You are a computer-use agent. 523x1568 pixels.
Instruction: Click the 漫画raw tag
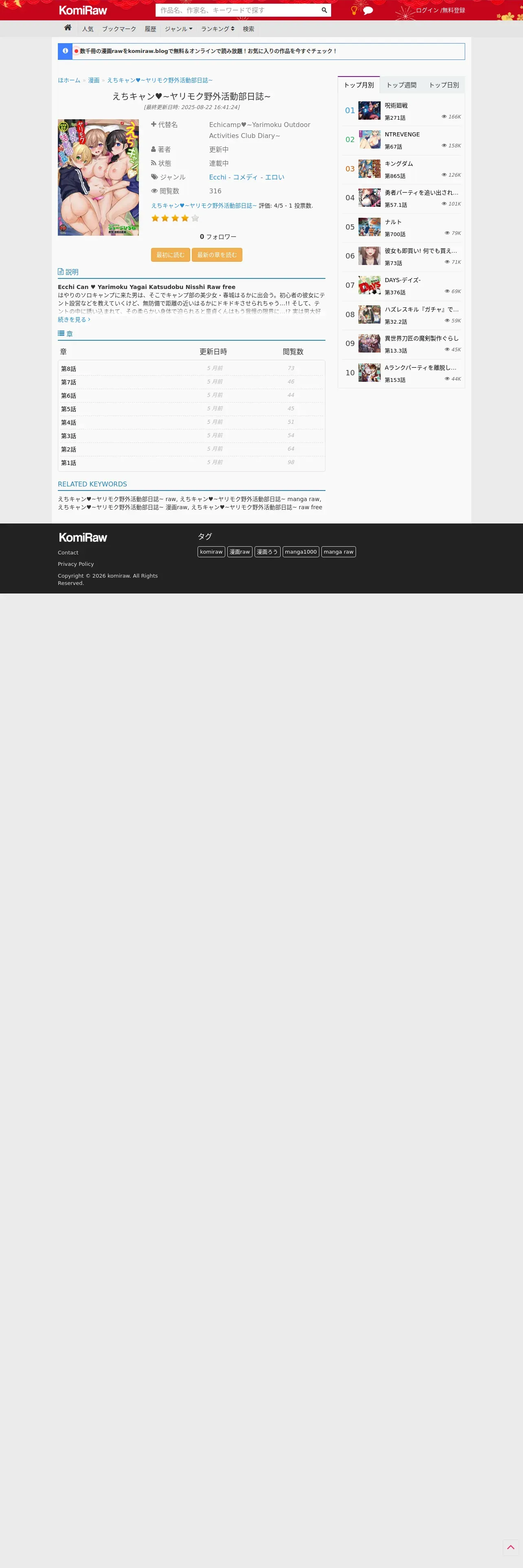click(240, 552)
